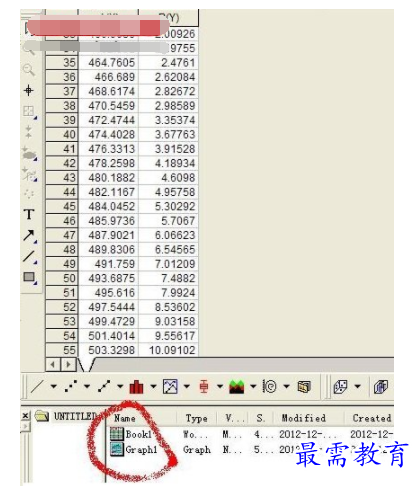Screen dimensions: 417x486
Task: Select the Line drawing tool
Action: pos(29,257)
